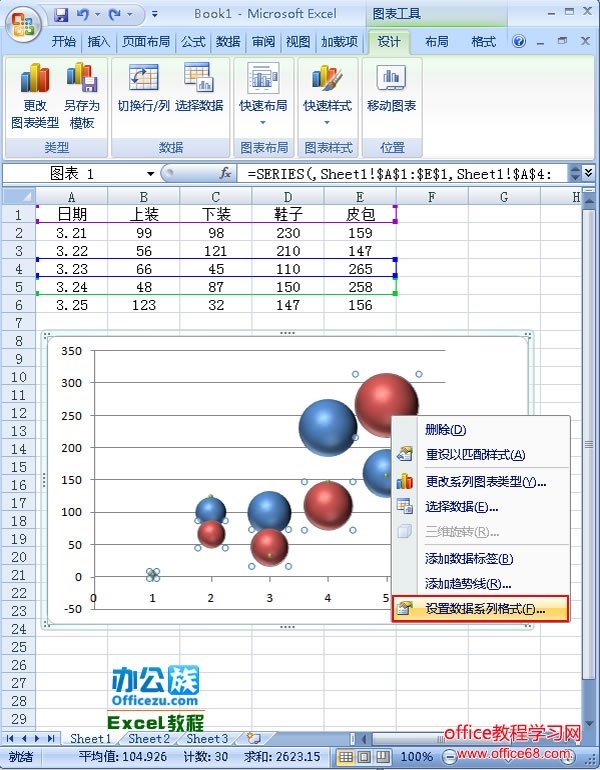Switch to Sheet1 tab

(x=90, y=739)
